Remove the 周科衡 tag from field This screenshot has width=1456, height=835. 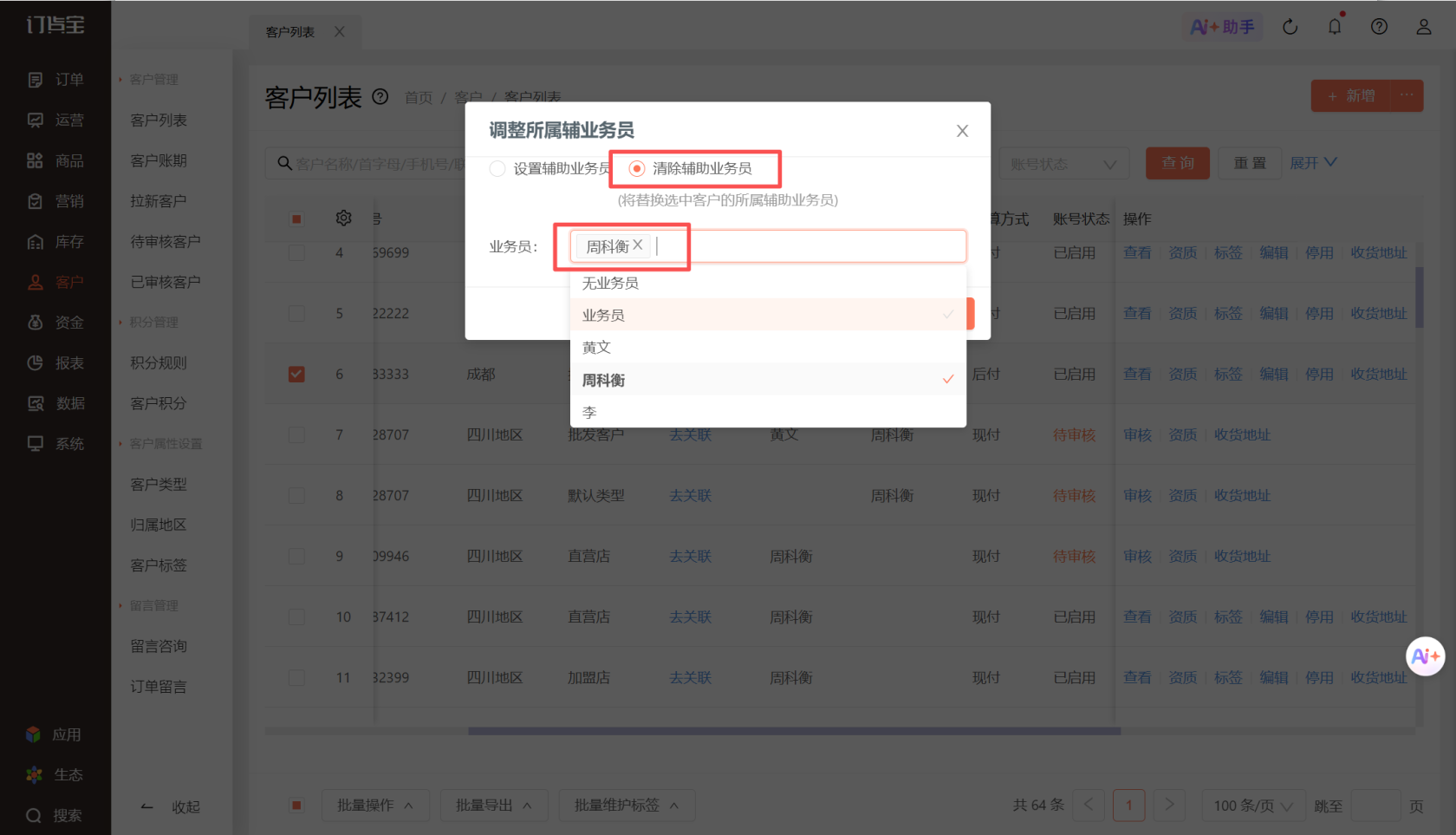coord(638,245)
